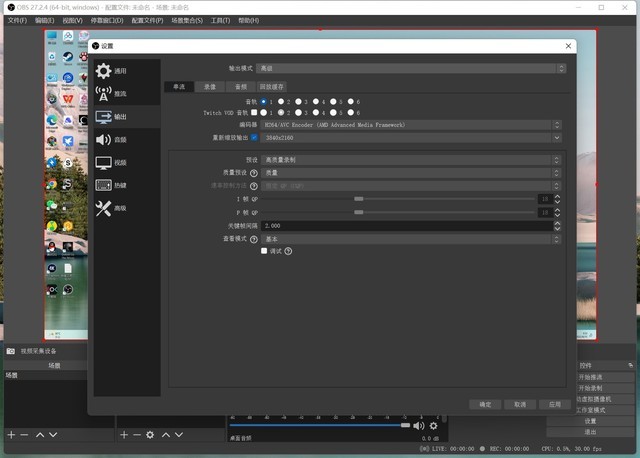
Task: Click 退出 in the controls panel
Action: [590, 432]
